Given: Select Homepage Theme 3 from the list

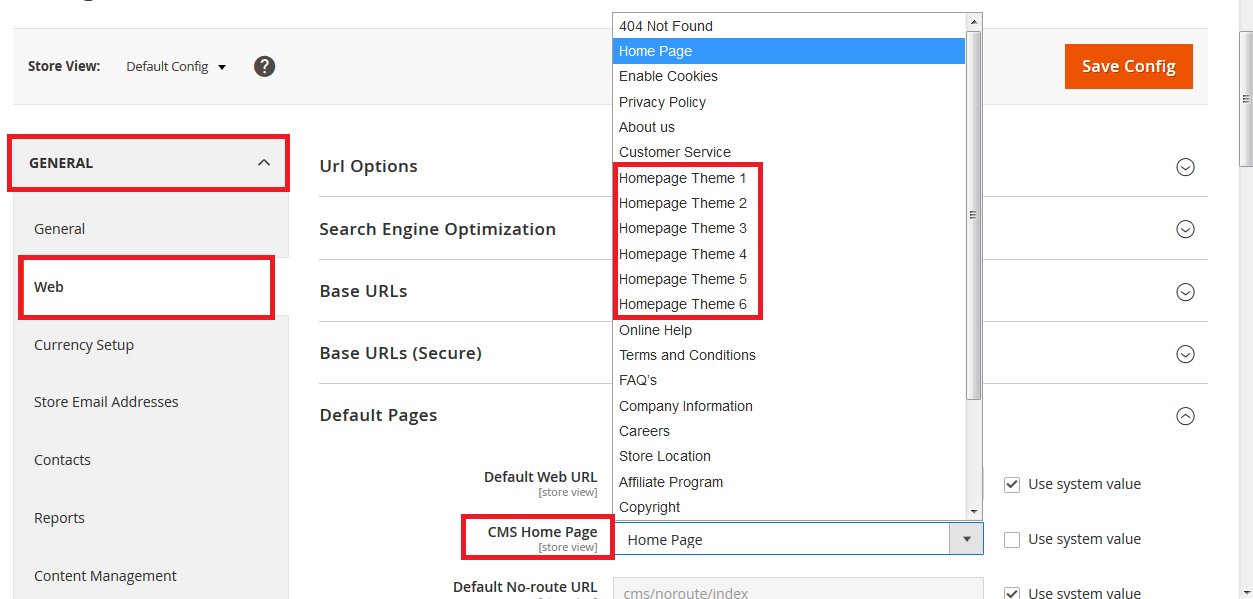Looking at the screenshot, I should pos(684,228).
